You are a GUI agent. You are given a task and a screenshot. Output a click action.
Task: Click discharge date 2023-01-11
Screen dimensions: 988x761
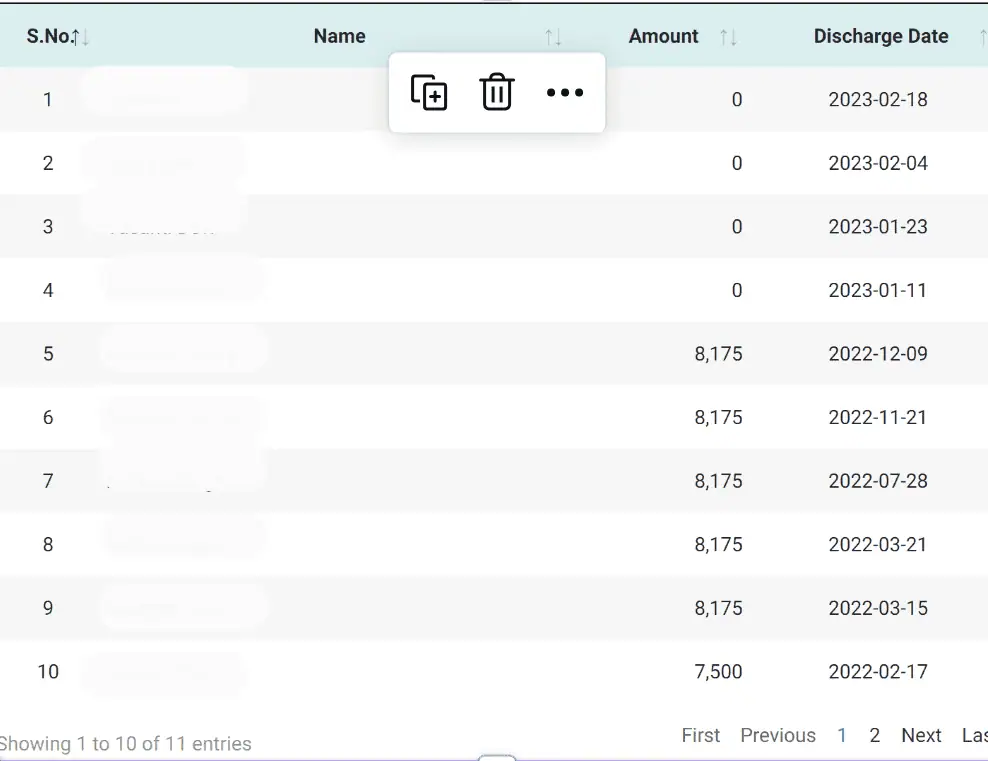click(878, 290)
